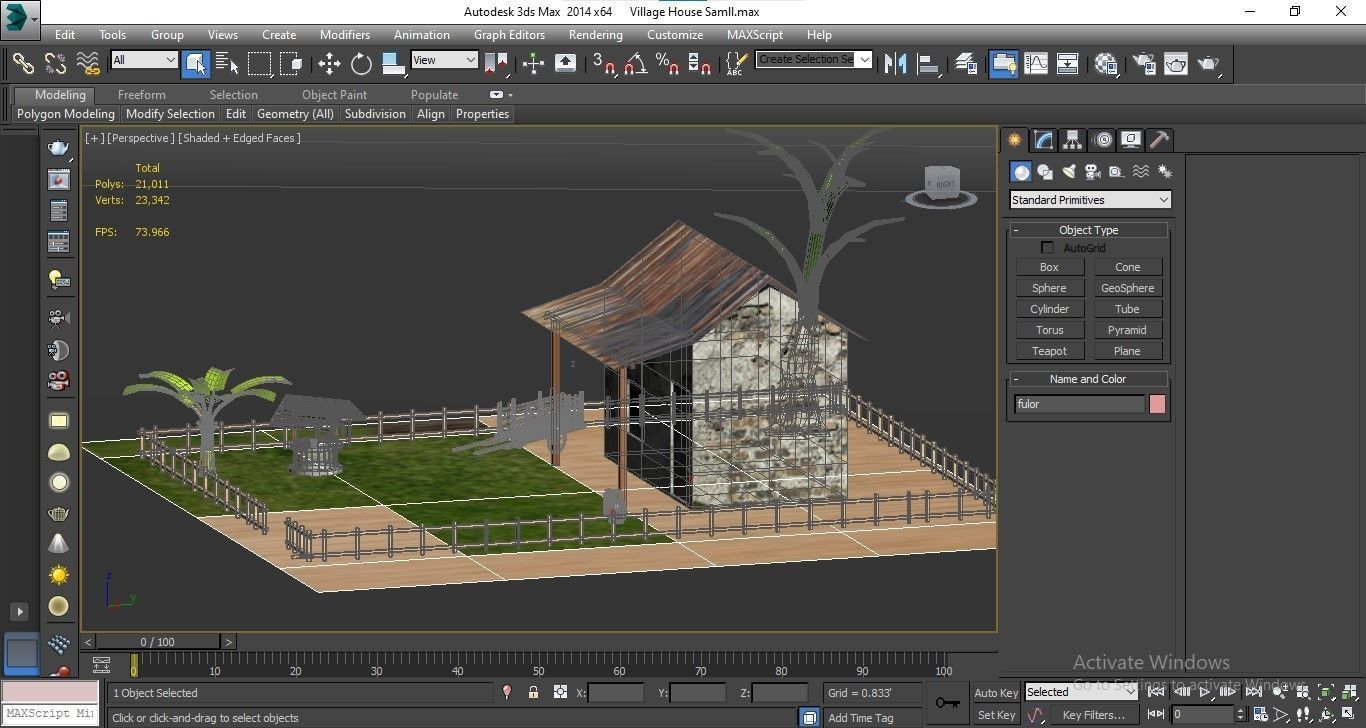The width and height of the screenshot is (1366, 728).
Task: Click the Align tool icon
Action: (x=929, y=63)
